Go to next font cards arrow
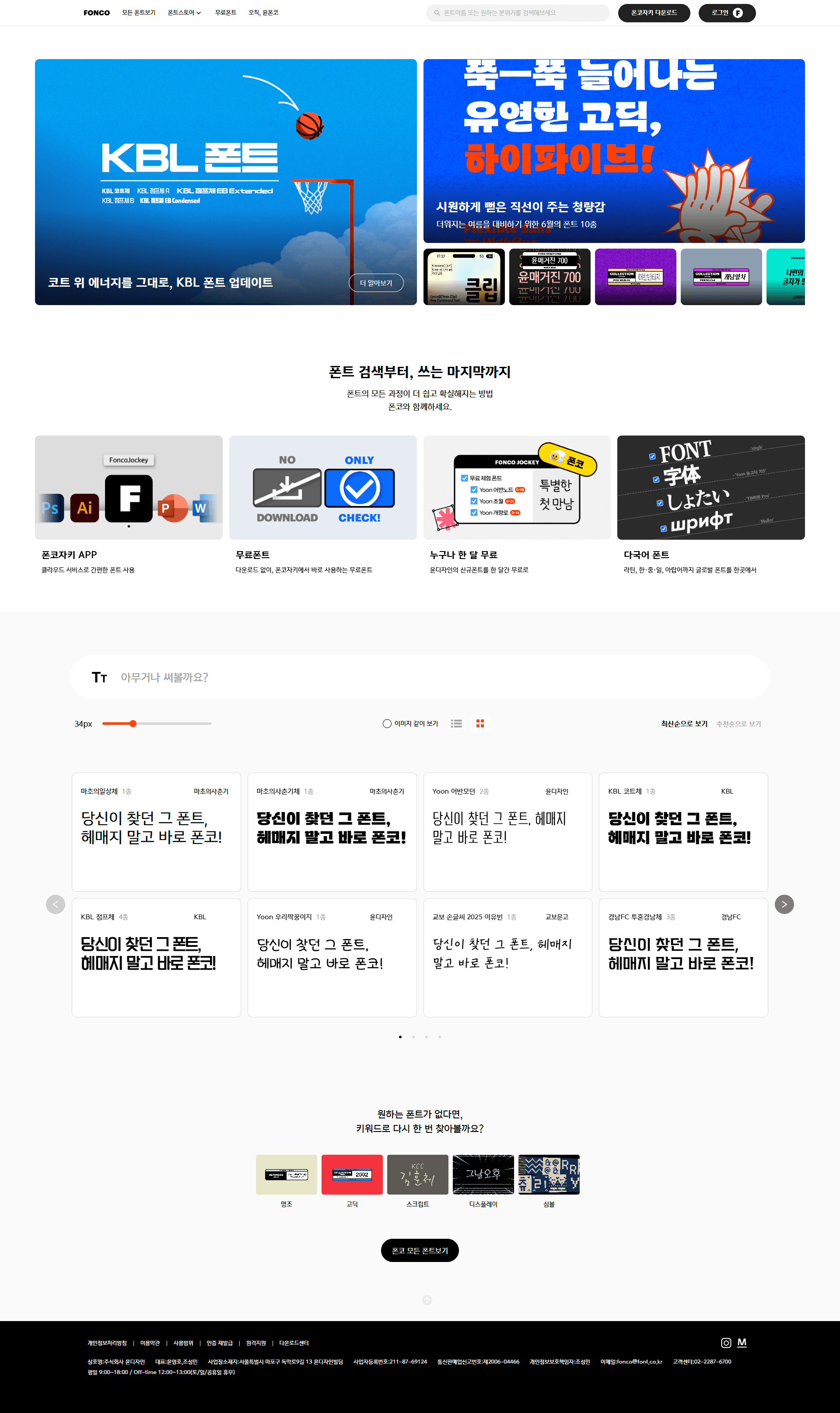 click(784, 904)
